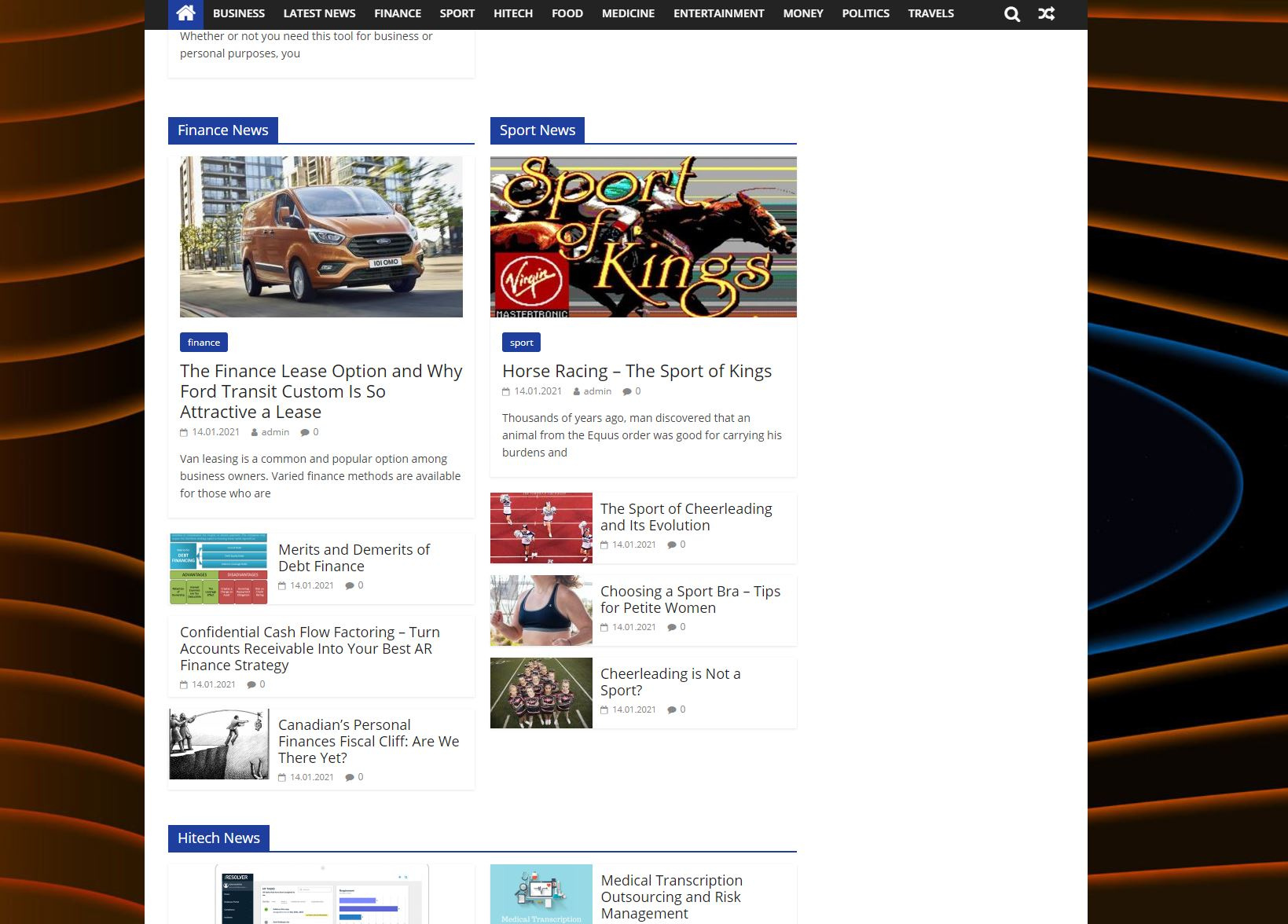Click 14.01.2021 date under Sport Bra article

(x=634, y=627)
